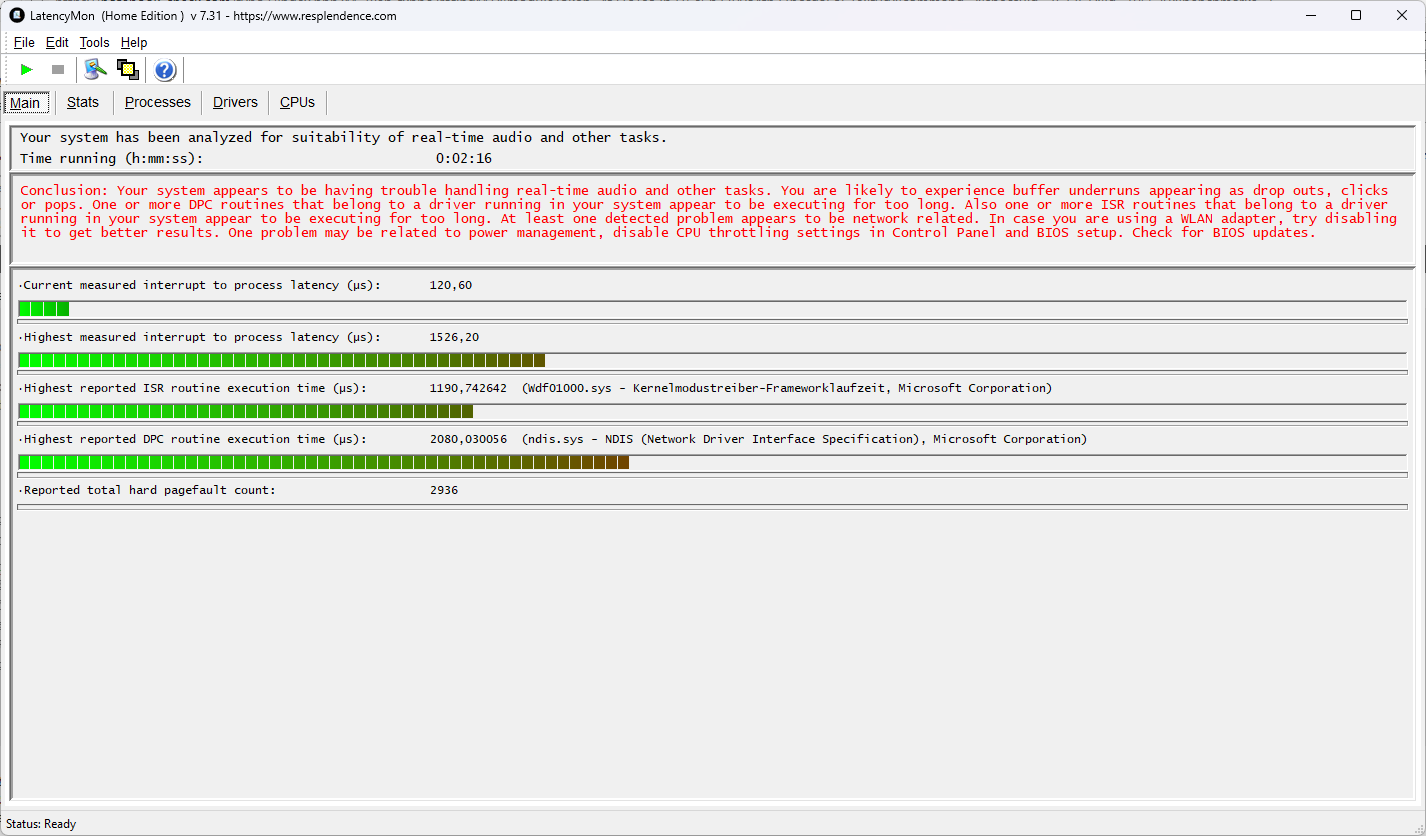The height and width of the screenshot is (836, 1426).
Task: Click 'Highest reported DPC routine execution time' label
Action: pyautogui.click(x=193, y=439)
